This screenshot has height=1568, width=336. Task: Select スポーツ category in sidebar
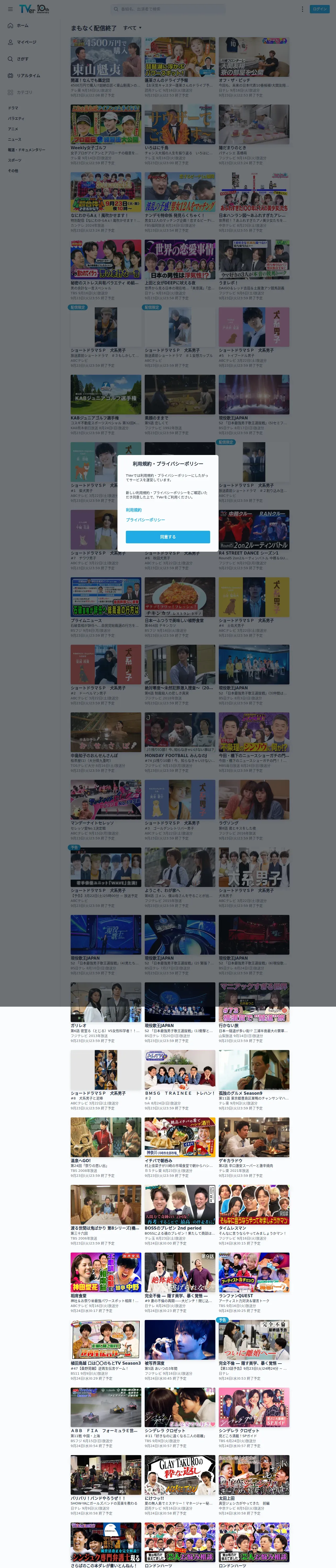(x=14, y=160)
